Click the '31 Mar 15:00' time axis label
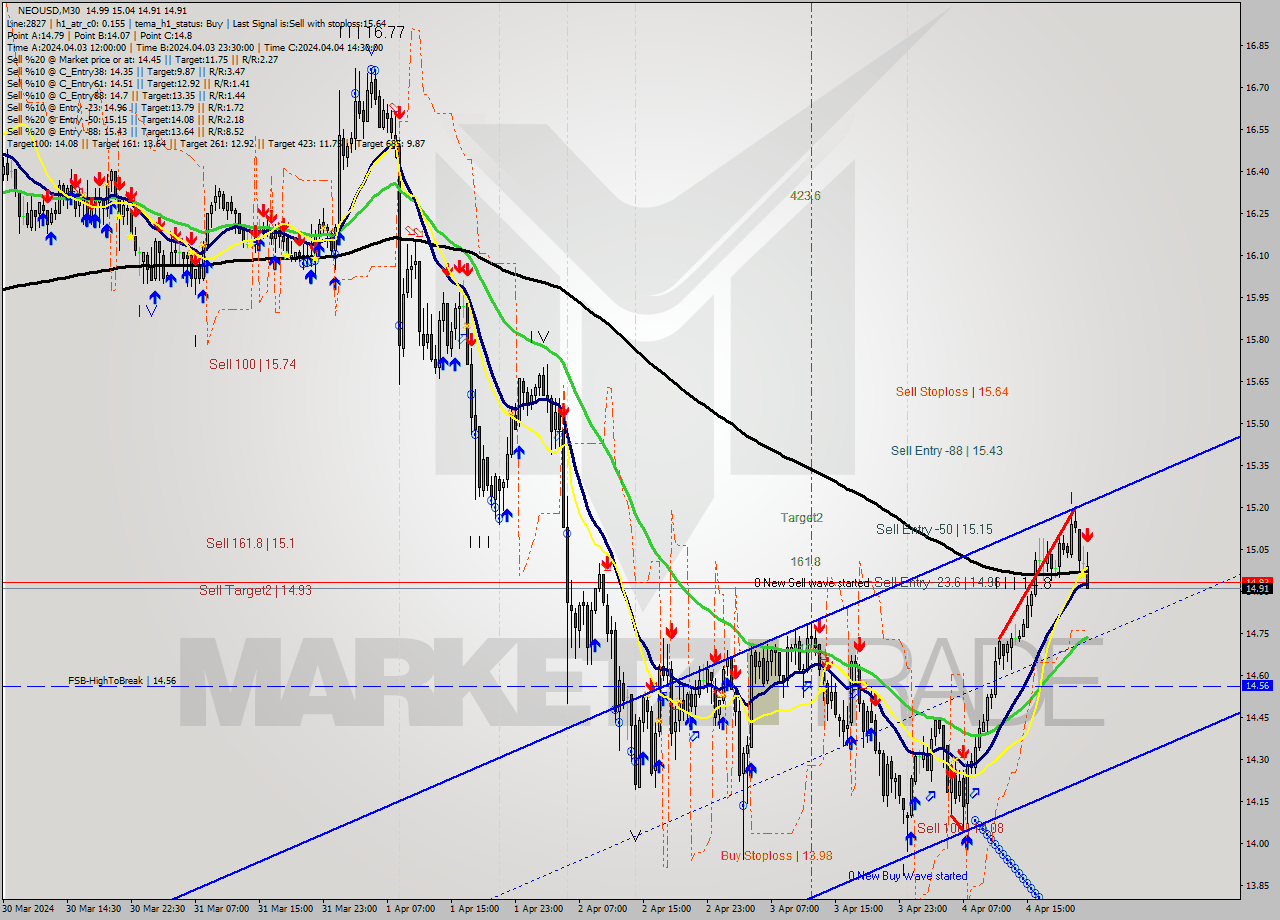 coord(286,909)
